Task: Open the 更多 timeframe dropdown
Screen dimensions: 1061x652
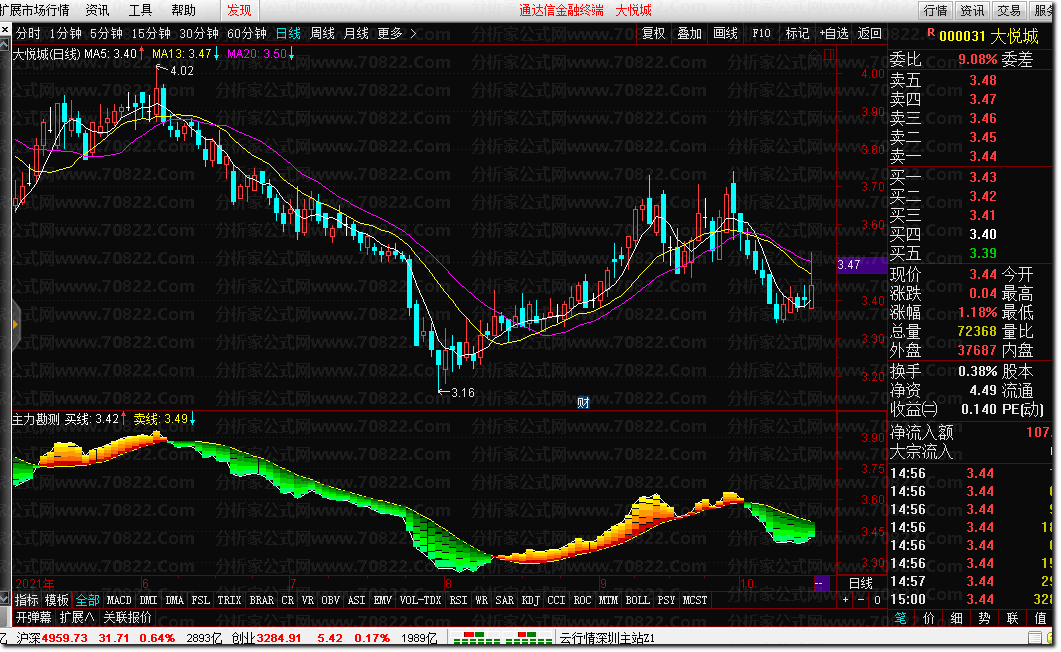Action: [x=390, y=33]
